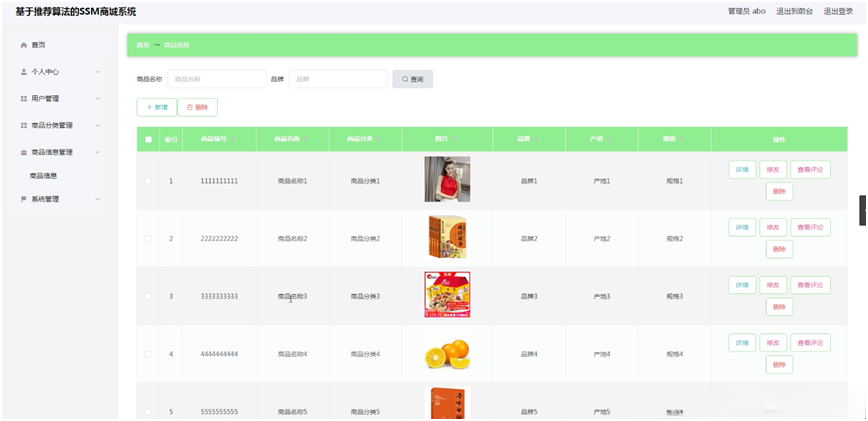Screen dimensions: 868x421
Task: Expand the 用户管理 chevron arrow
Action: point(97,98)
